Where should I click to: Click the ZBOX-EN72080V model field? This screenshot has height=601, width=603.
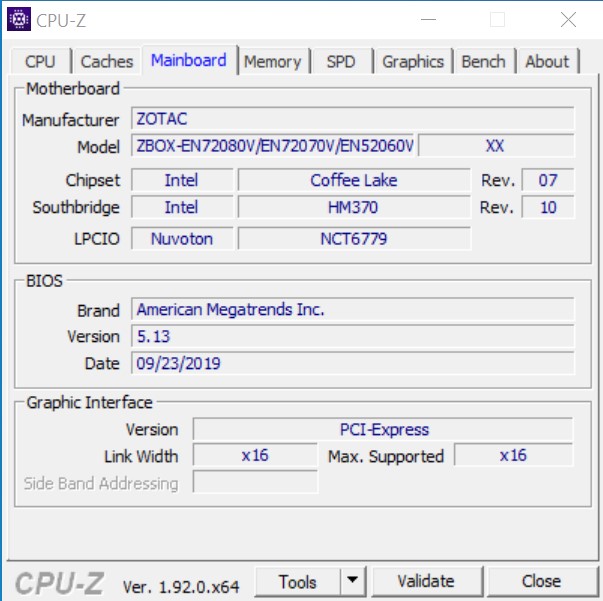[273, 145]
